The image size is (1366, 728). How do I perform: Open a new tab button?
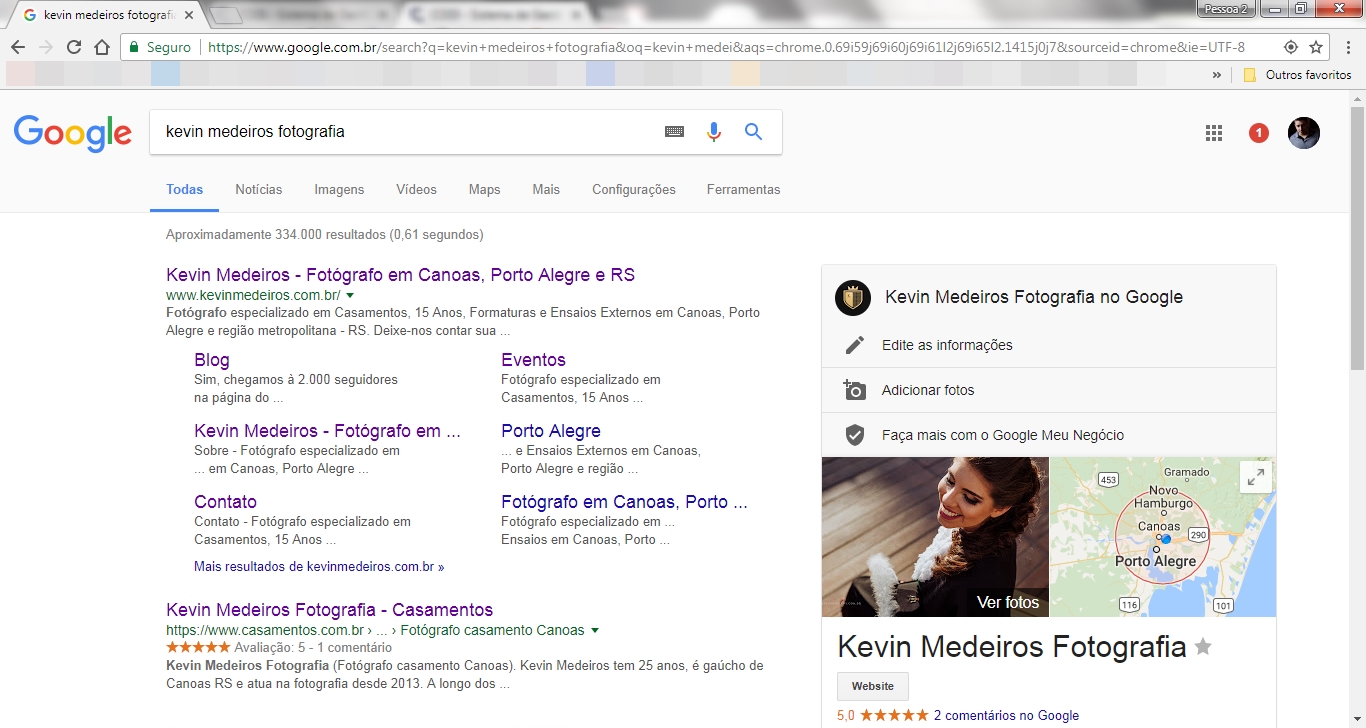click(228, 15)
